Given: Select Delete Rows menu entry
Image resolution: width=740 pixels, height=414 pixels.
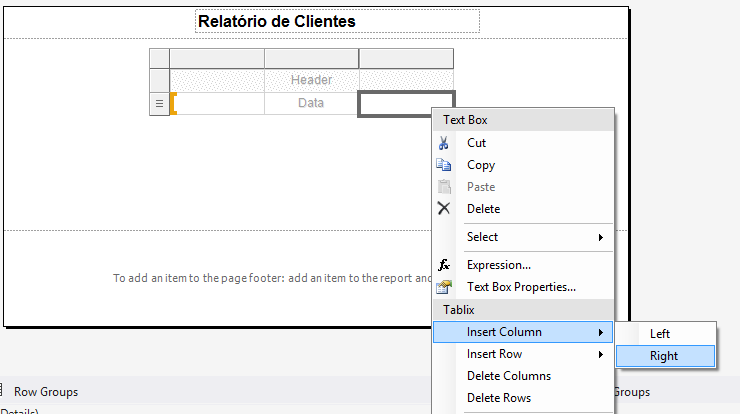Looking at the screenshot, I should (x=498, y=398).
